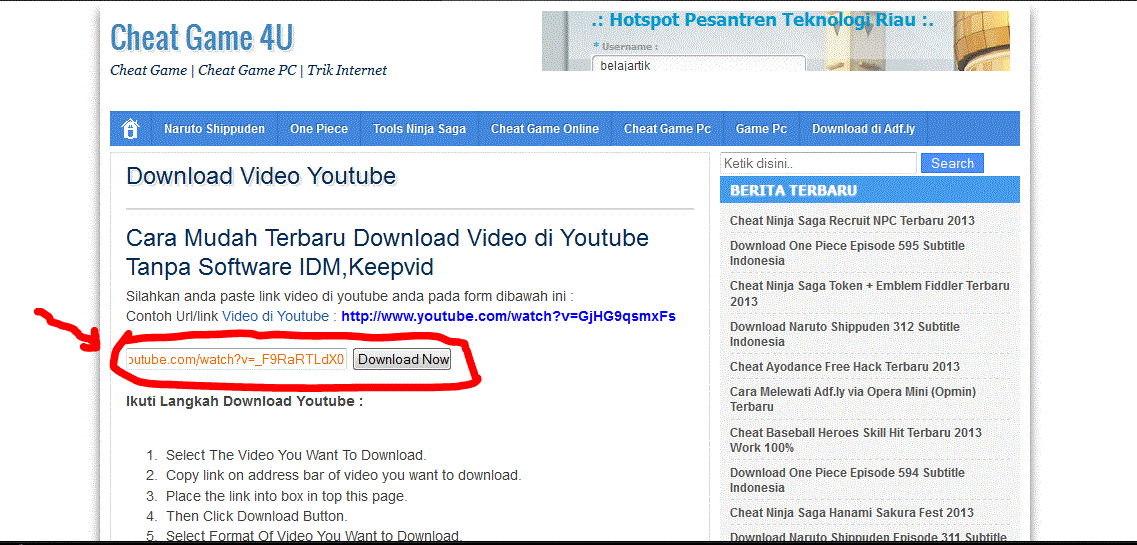Click the 'Ikuti Langkah Download Youtube :' text
Image resolution: width=1137 pixels, height=545 pixels.
click(x=244, y=401)
